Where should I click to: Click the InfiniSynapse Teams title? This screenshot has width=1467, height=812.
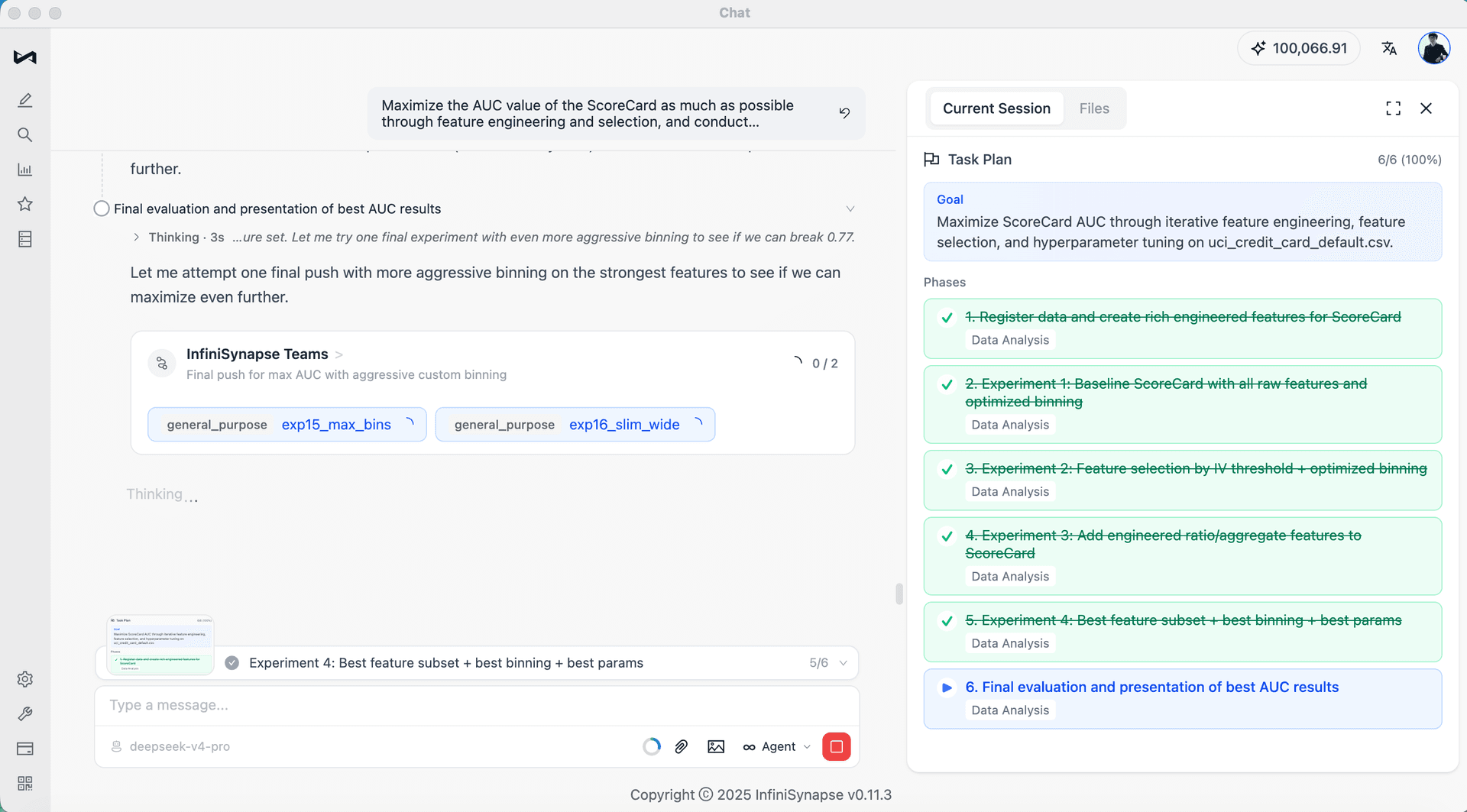tap(257, 354)
